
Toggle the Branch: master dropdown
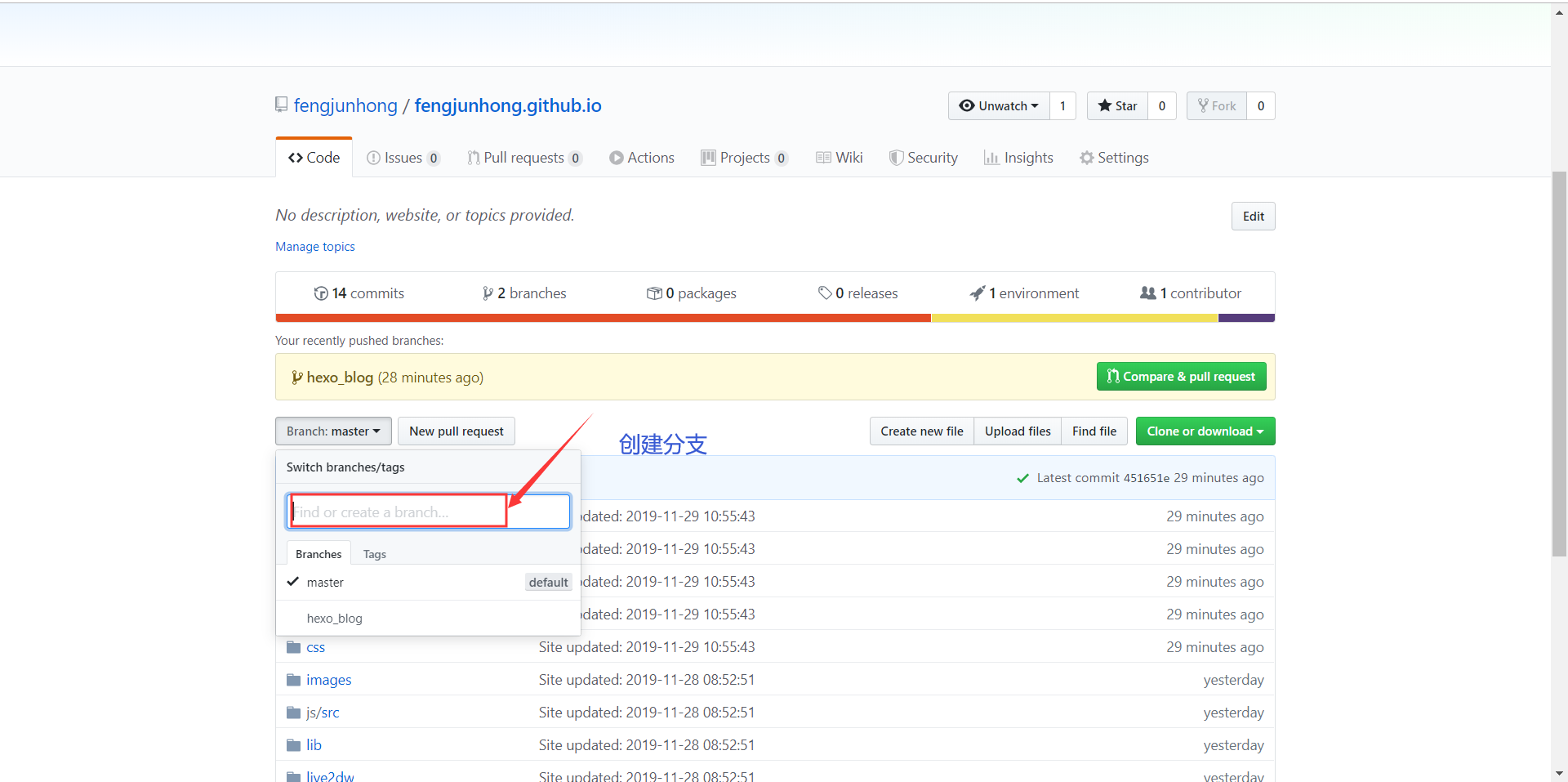(x=333, y=431)
